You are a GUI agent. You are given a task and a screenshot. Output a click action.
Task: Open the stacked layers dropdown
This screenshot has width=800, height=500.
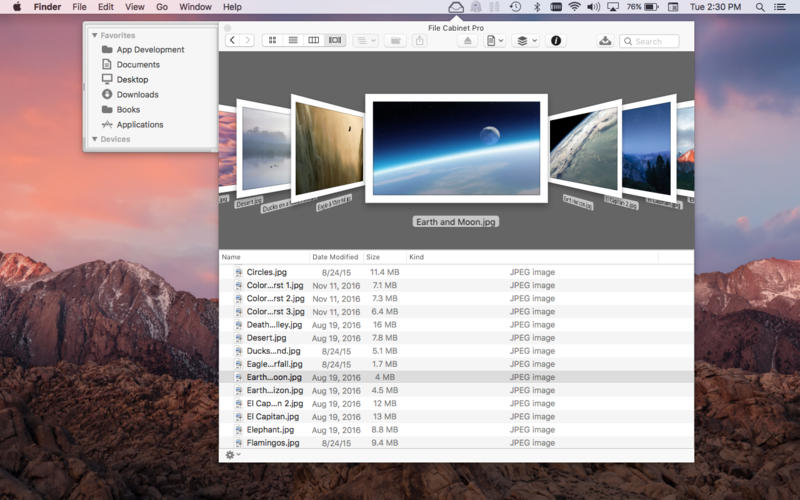(x=527, y=41)
